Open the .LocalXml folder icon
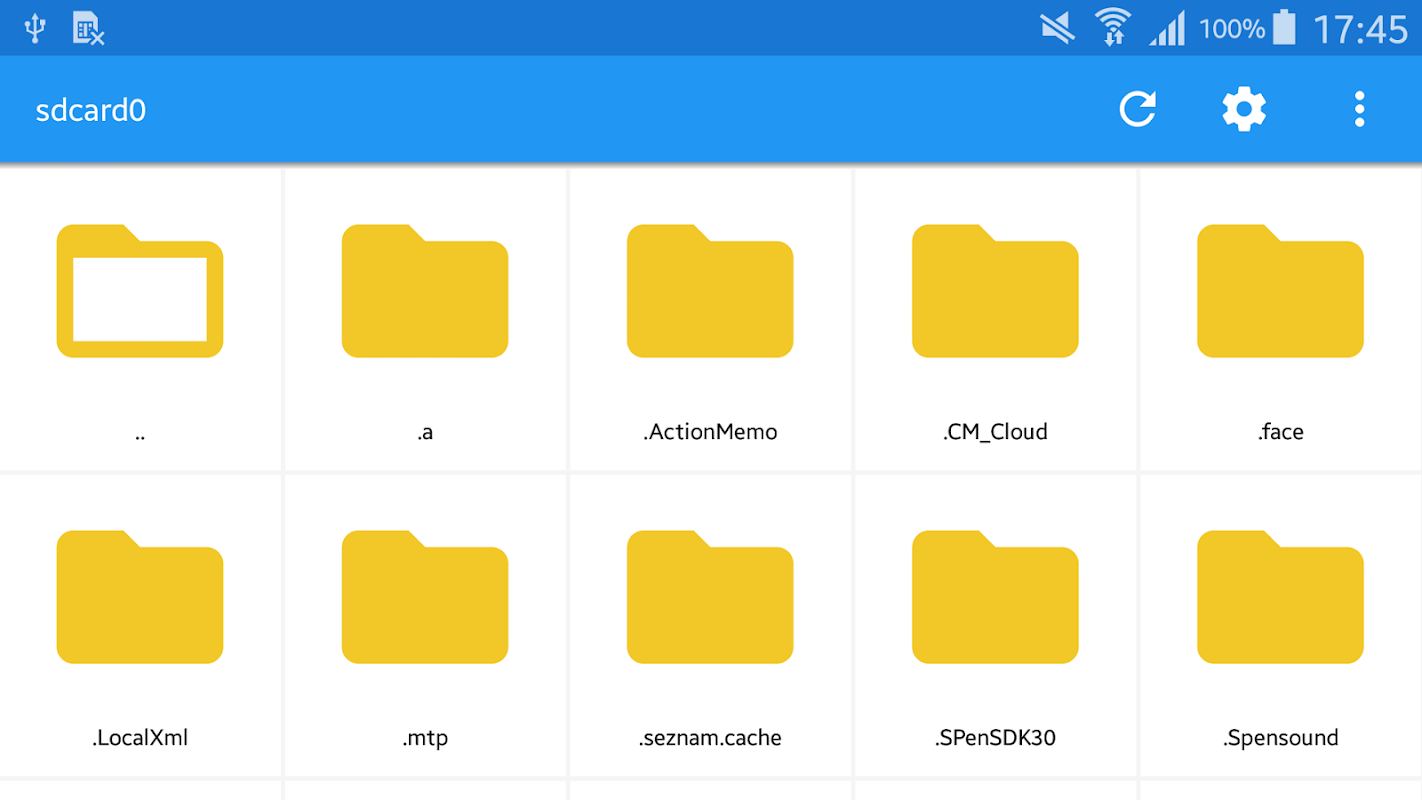1422x800 pixels. tap(140, 597)
